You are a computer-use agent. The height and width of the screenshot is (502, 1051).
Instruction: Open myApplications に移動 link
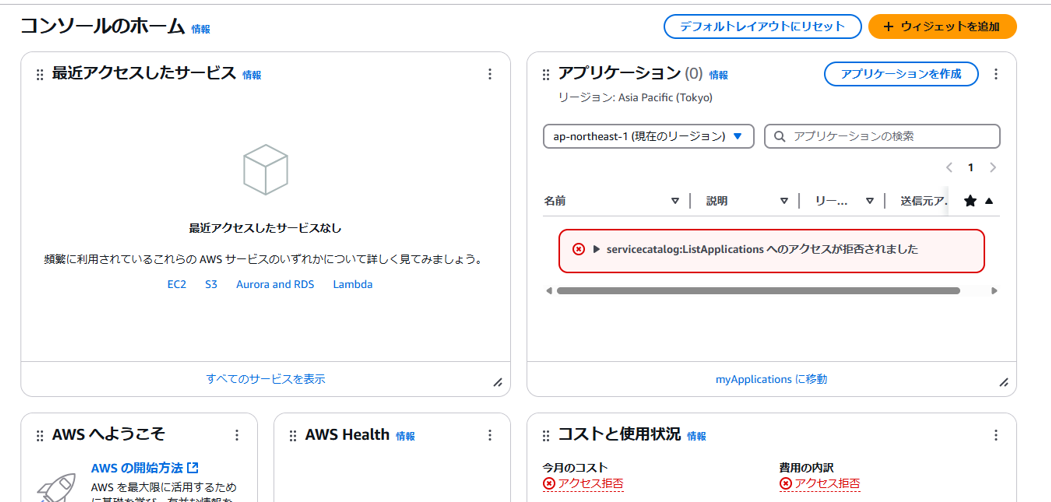pos(771,379)
